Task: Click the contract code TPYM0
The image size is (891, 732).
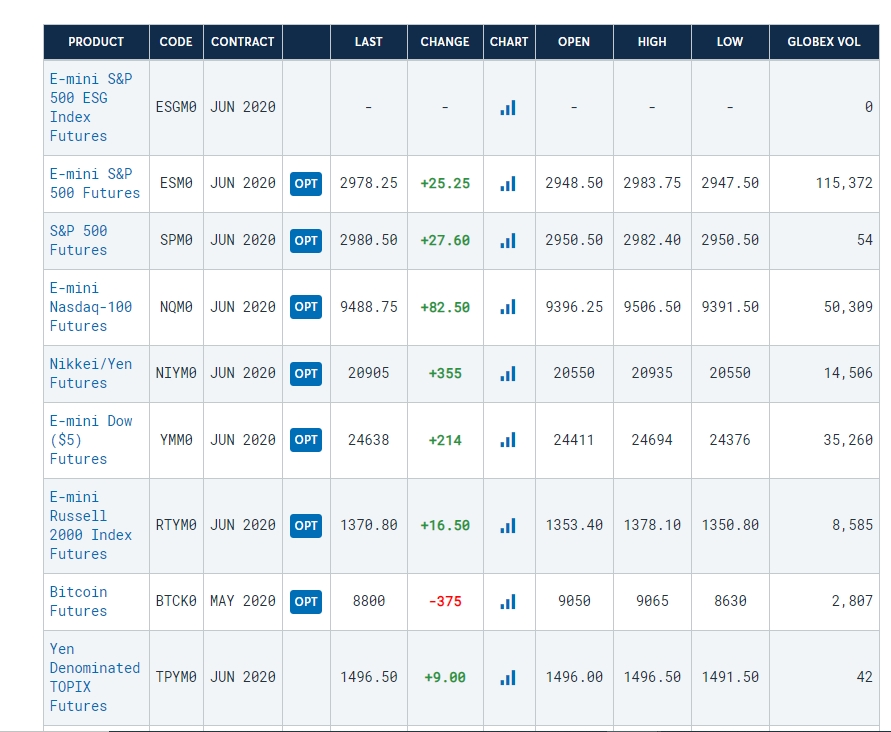Action: (x=176, y=677)
